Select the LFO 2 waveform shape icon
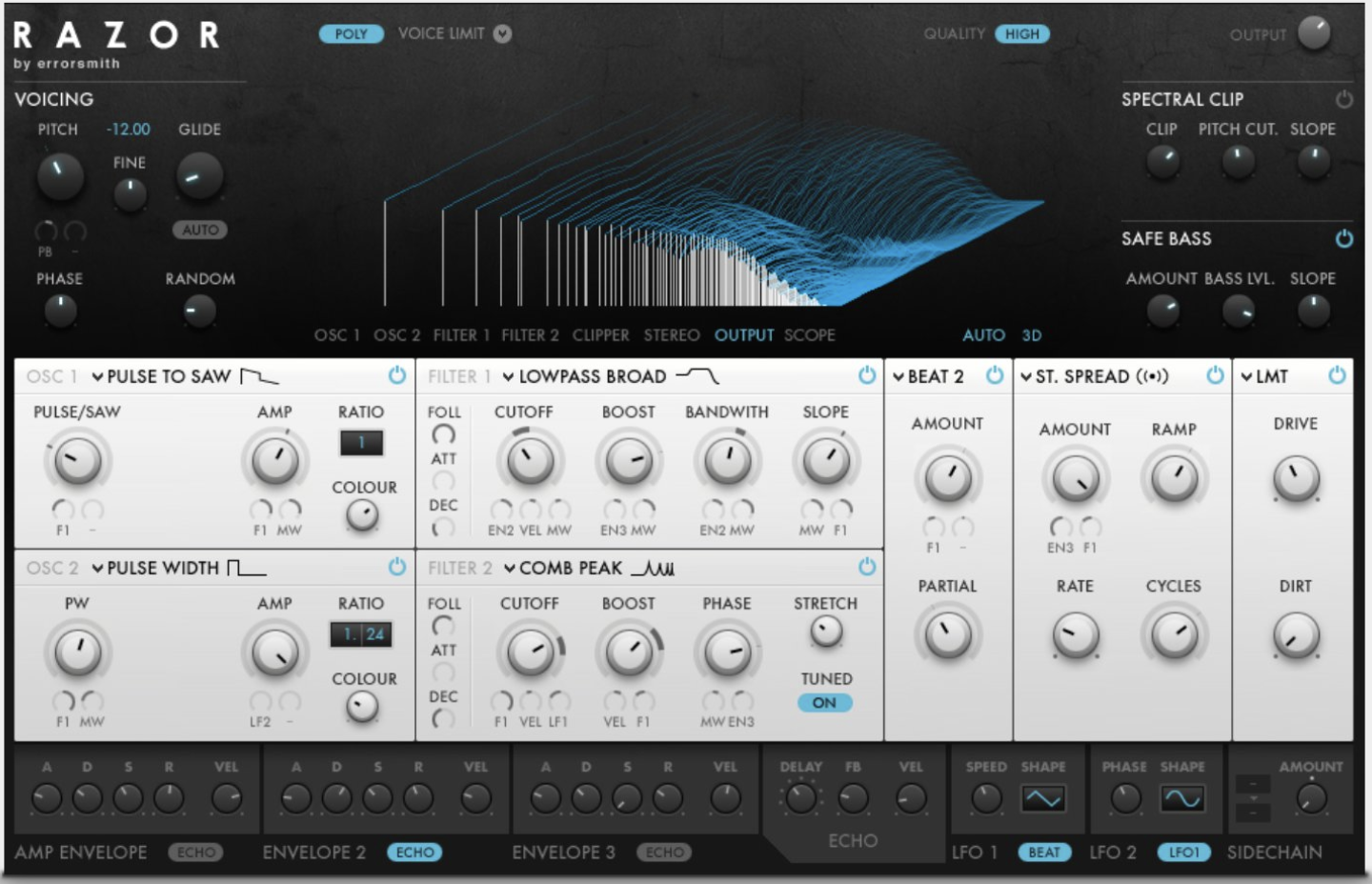 point(1181,798)
